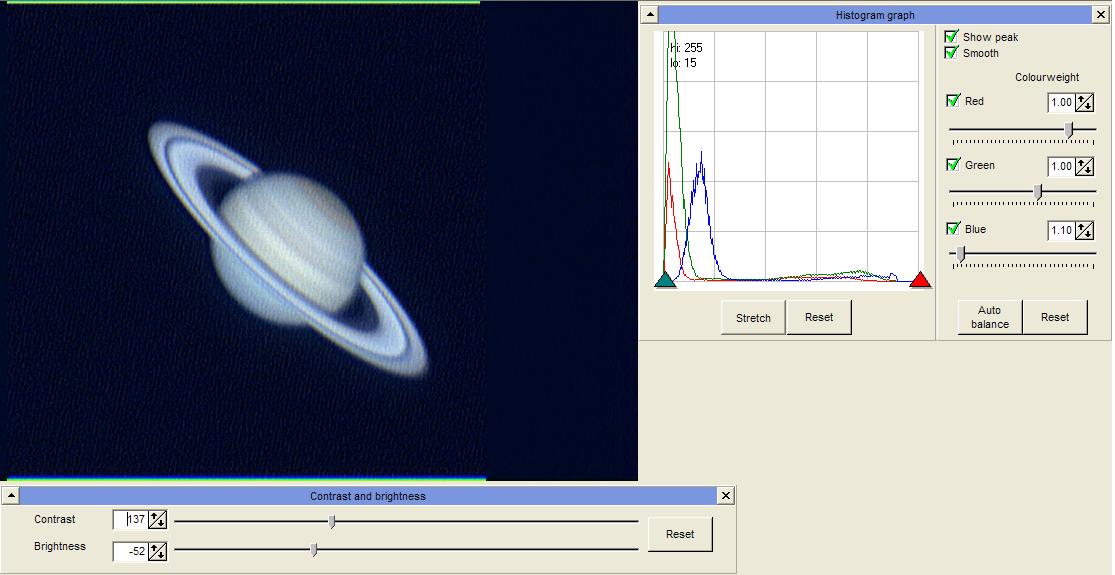Click the Brightness slider handle
This screenshot has width=1115, height=575.
[314, 549]
